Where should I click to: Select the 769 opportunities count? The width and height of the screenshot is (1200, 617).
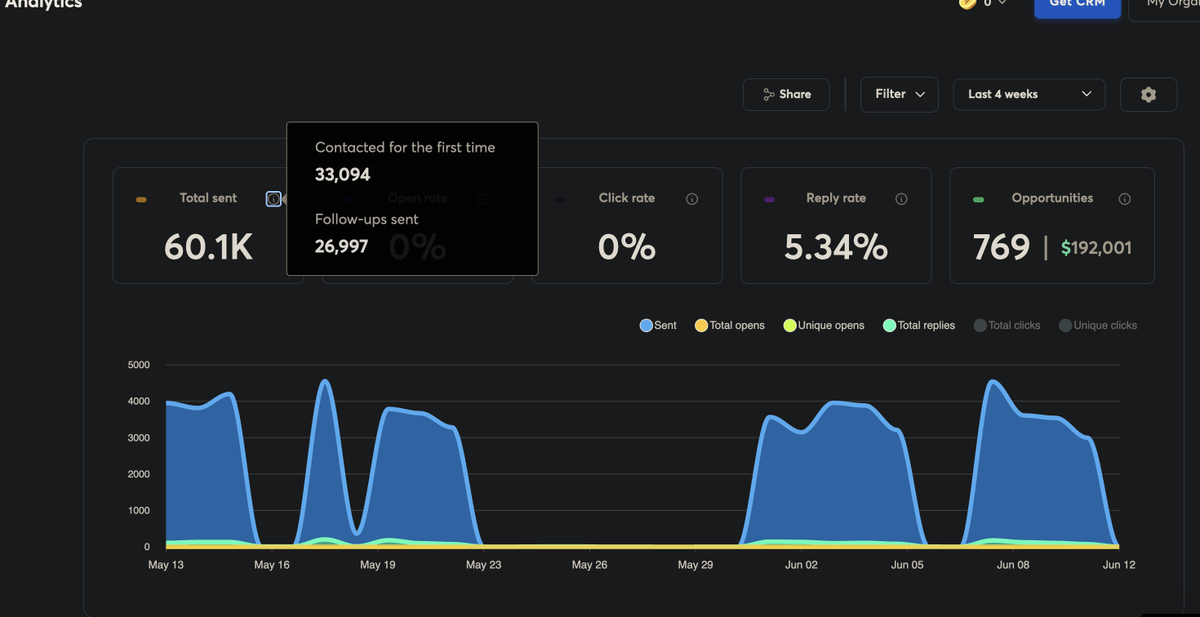click(1001, 247)
